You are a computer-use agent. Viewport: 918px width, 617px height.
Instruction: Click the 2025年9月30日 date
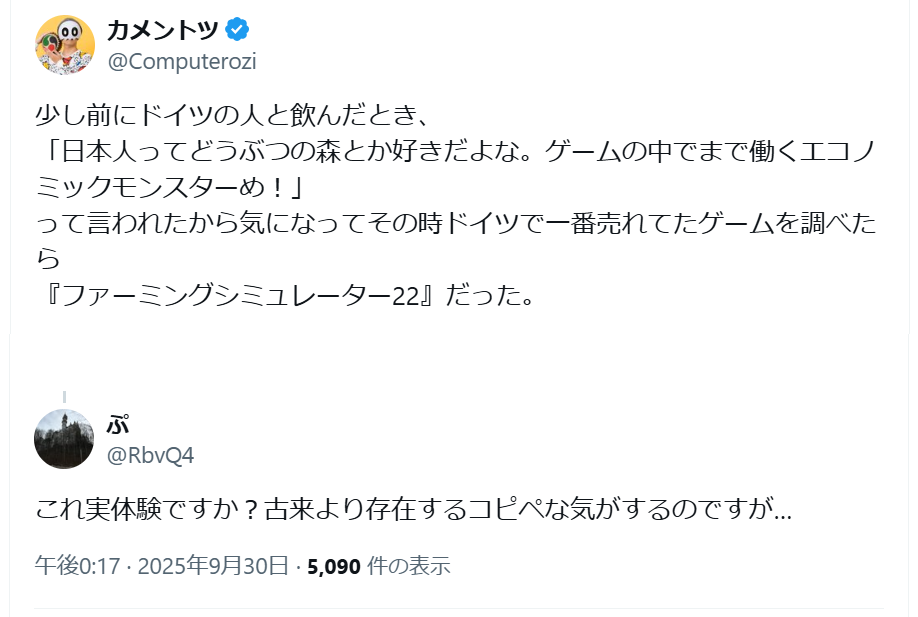(214, 566)
